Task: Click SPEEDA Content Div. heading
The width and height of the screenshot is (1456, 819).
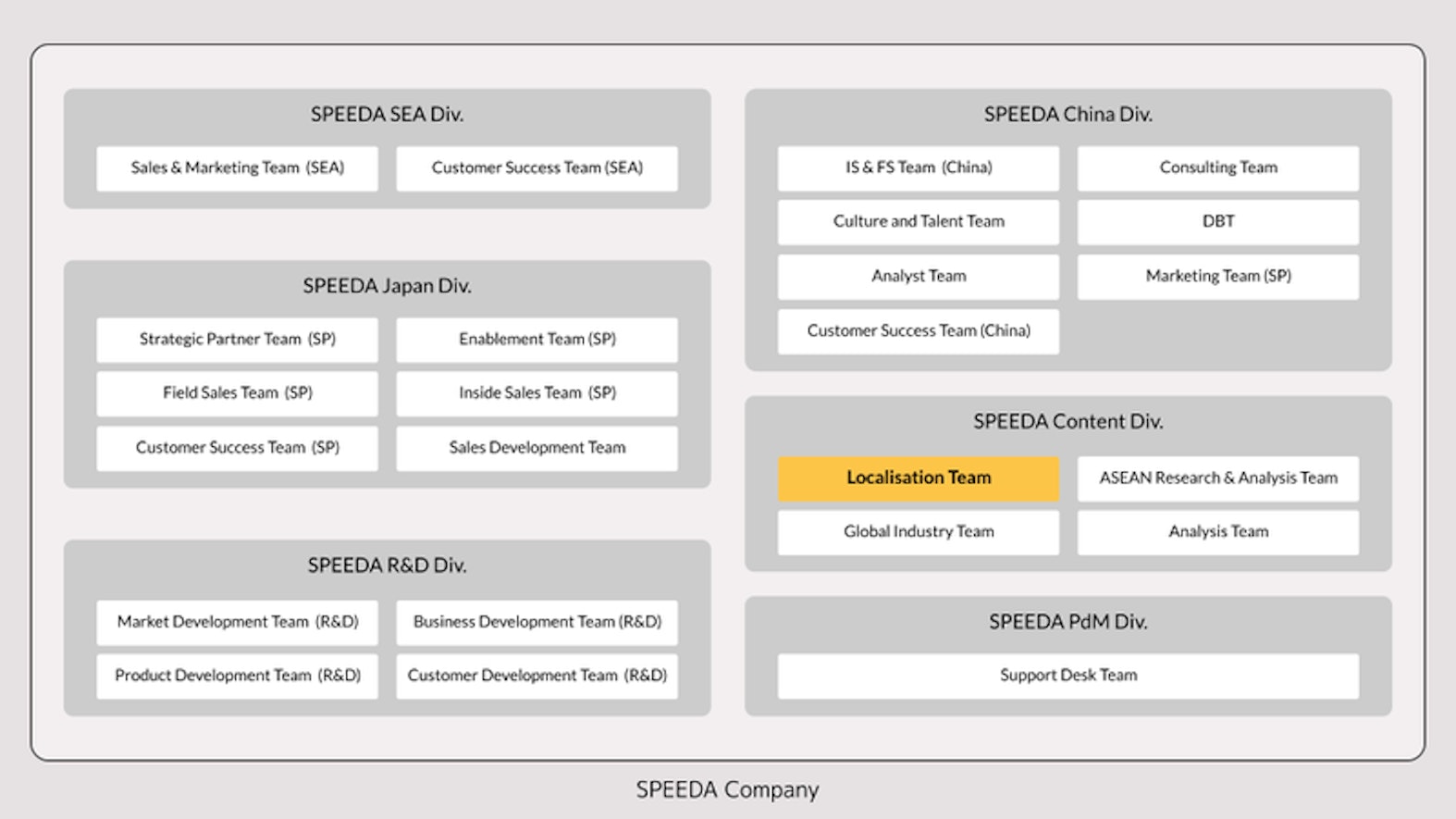Action: pos(1068,422)
